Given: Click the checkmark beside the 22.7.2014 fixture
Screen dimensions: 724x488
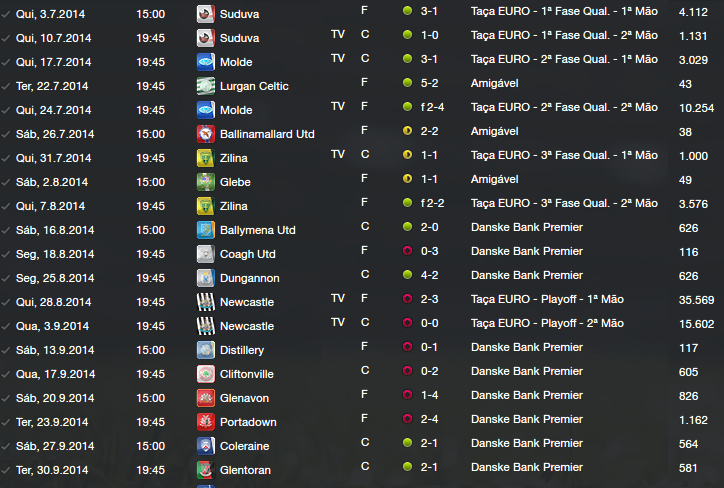Looking at the screenshot, I should [6, 86].
